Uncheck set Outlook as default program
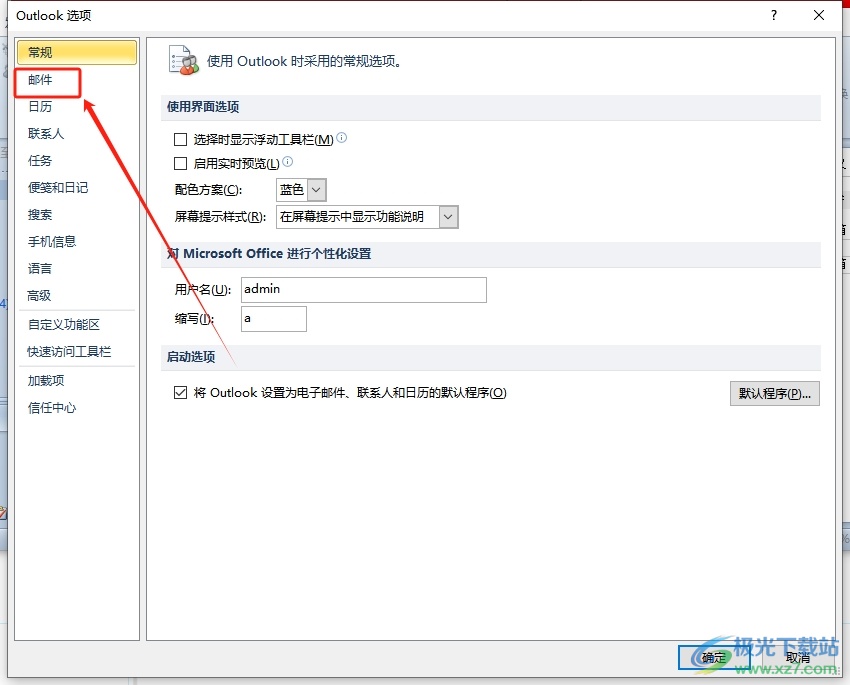The height and width of the screenshot is (685, 850). tap(181, 392)
